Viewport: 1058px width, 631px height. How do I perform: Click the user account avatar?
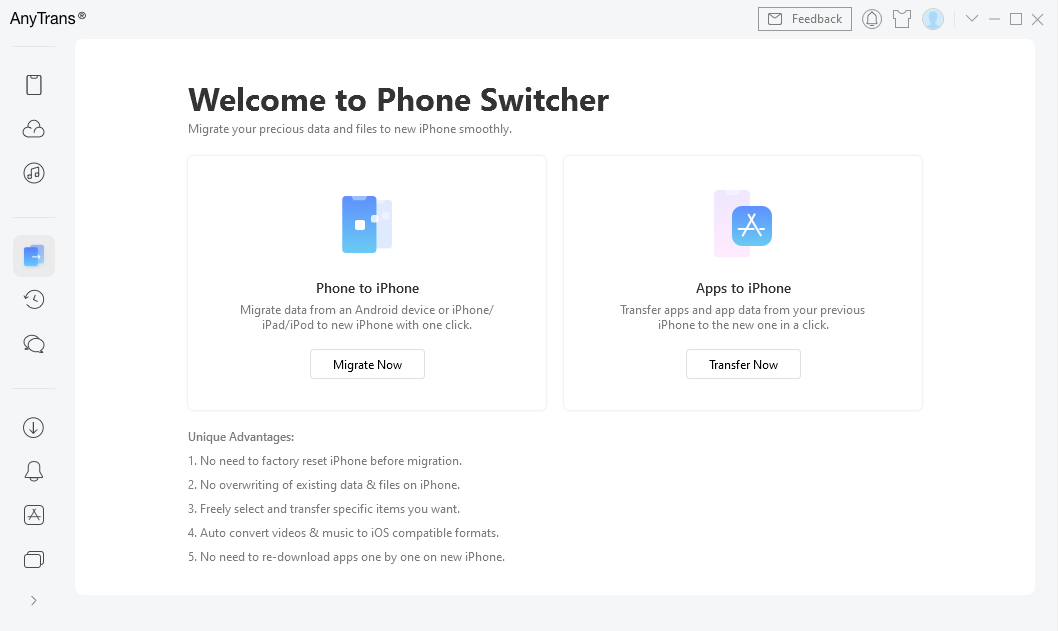(933, 19)
